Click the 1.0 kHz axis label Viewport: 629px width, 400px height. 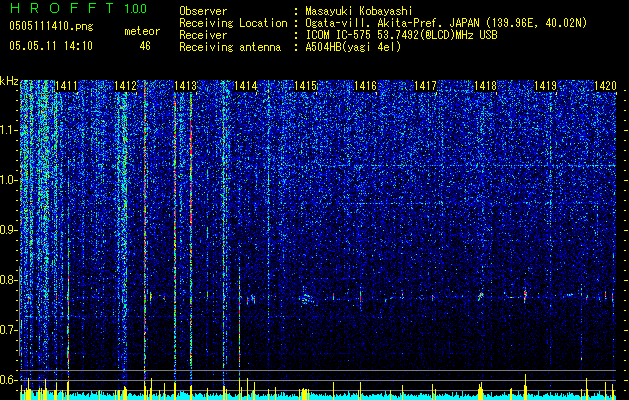[8, 181]
